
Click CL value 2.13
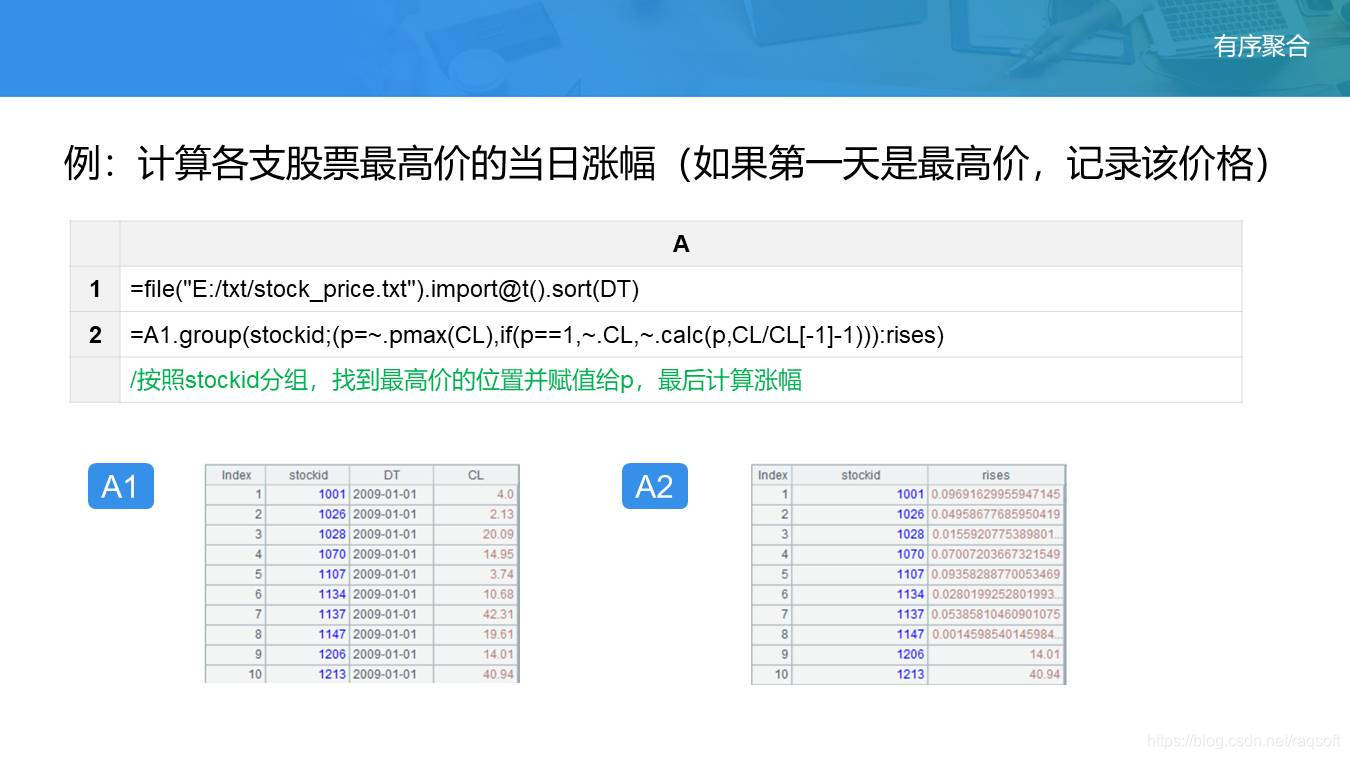502,514
